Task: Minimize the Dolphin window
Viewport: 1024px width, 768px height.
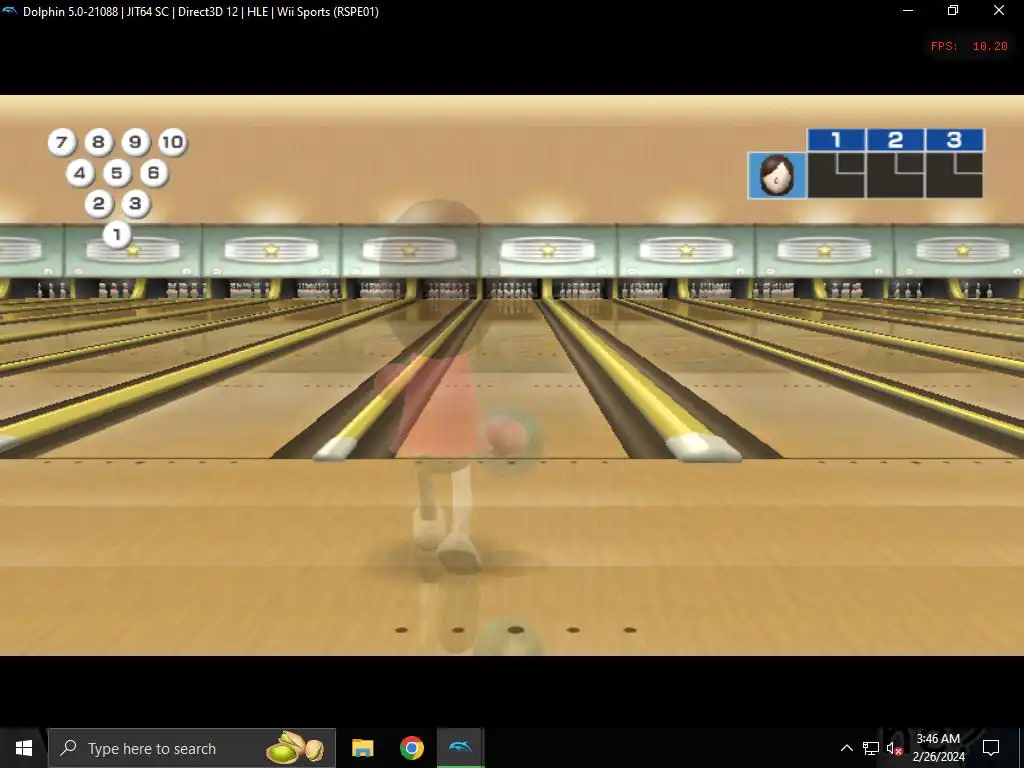Action: coord(908,10)
